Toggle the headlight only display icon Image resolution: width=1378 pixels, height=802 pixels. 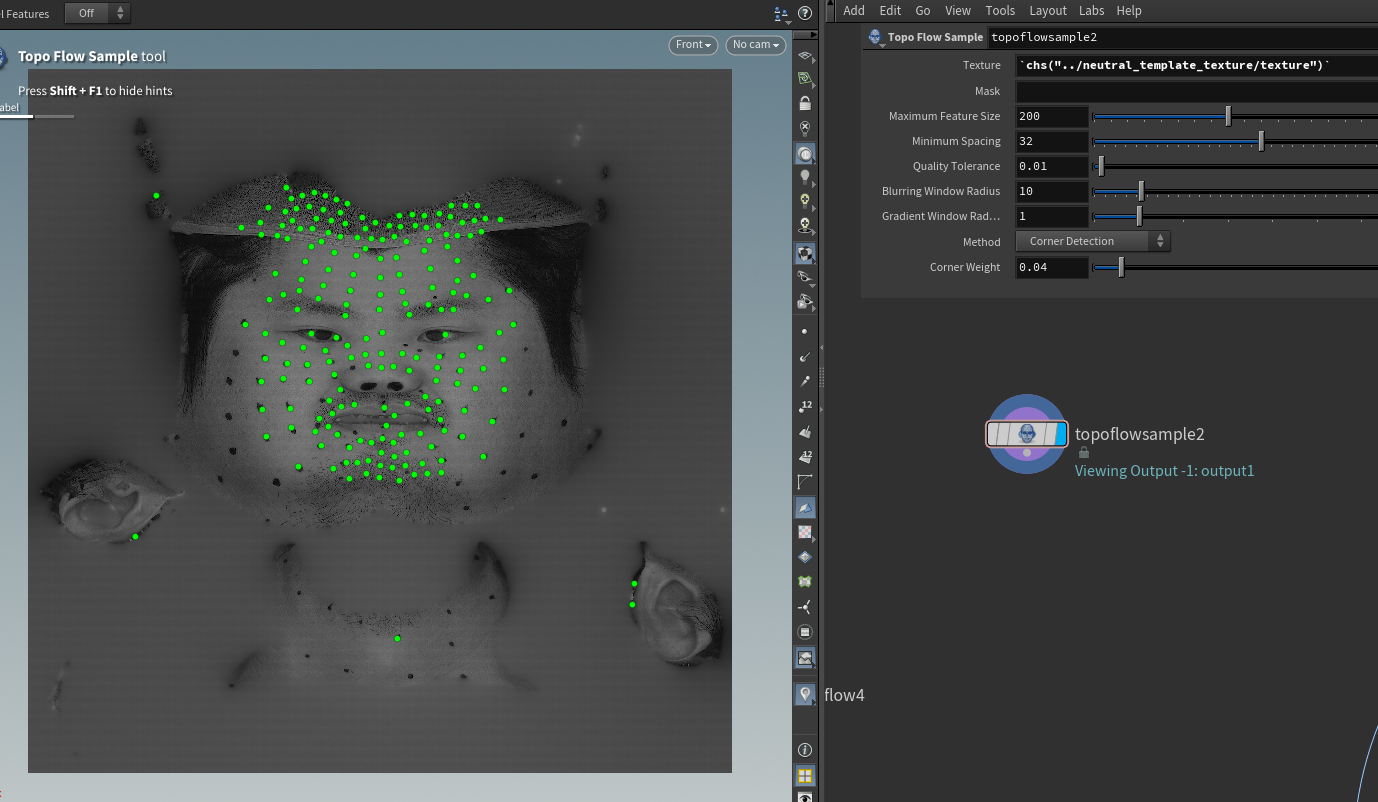[x=805, y=154]
